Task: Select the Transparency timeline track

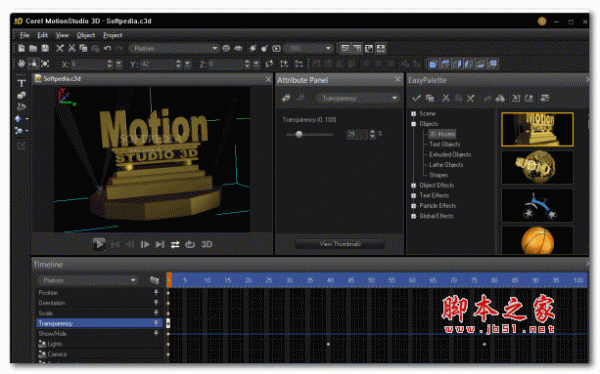Action: pos(99,323)
